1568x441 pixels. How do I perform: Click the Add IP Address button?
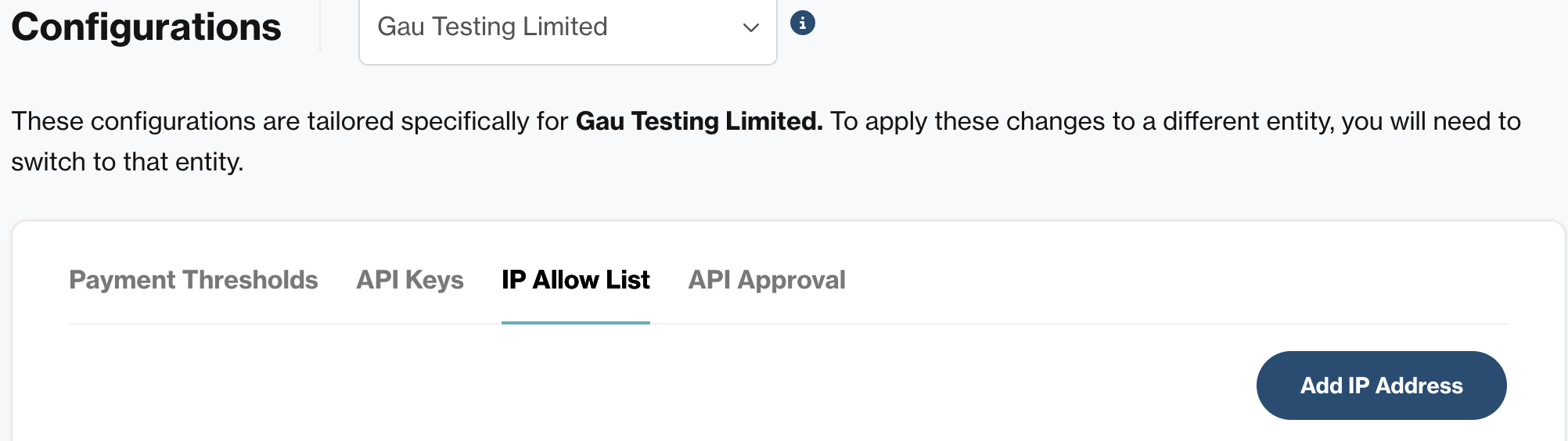[1382, 385]
